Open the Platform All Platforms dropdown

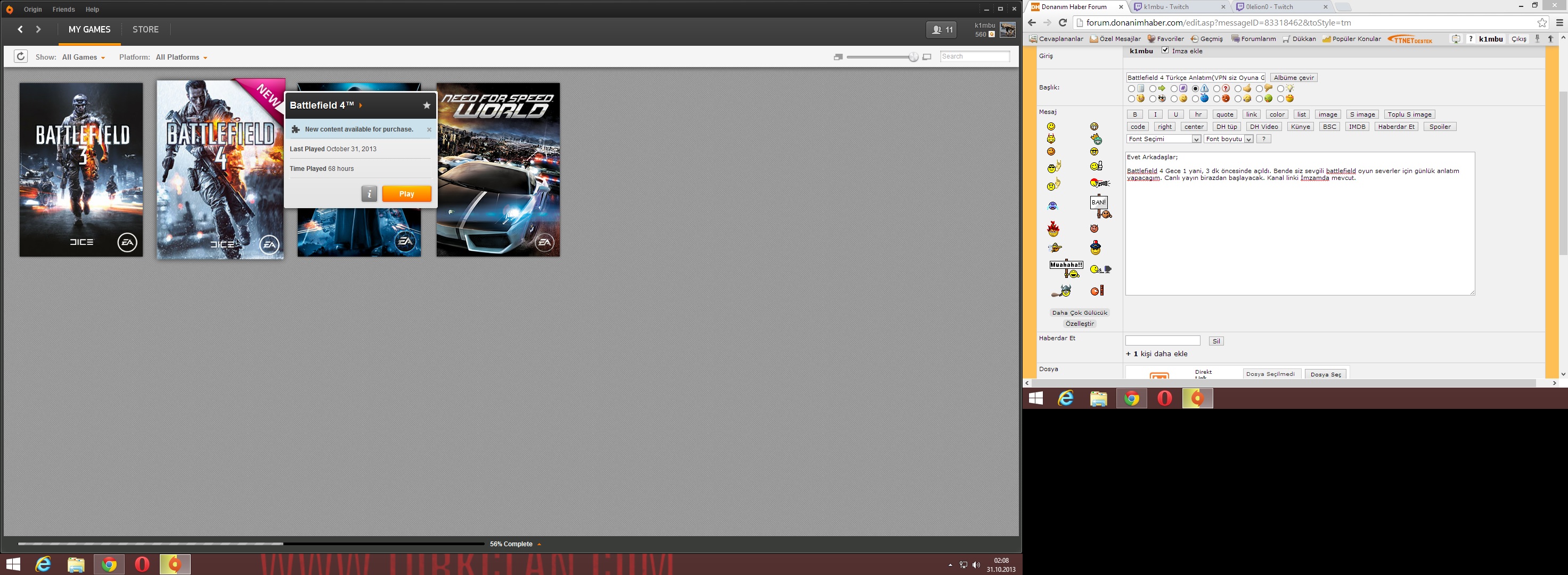(x=182, y=57)
